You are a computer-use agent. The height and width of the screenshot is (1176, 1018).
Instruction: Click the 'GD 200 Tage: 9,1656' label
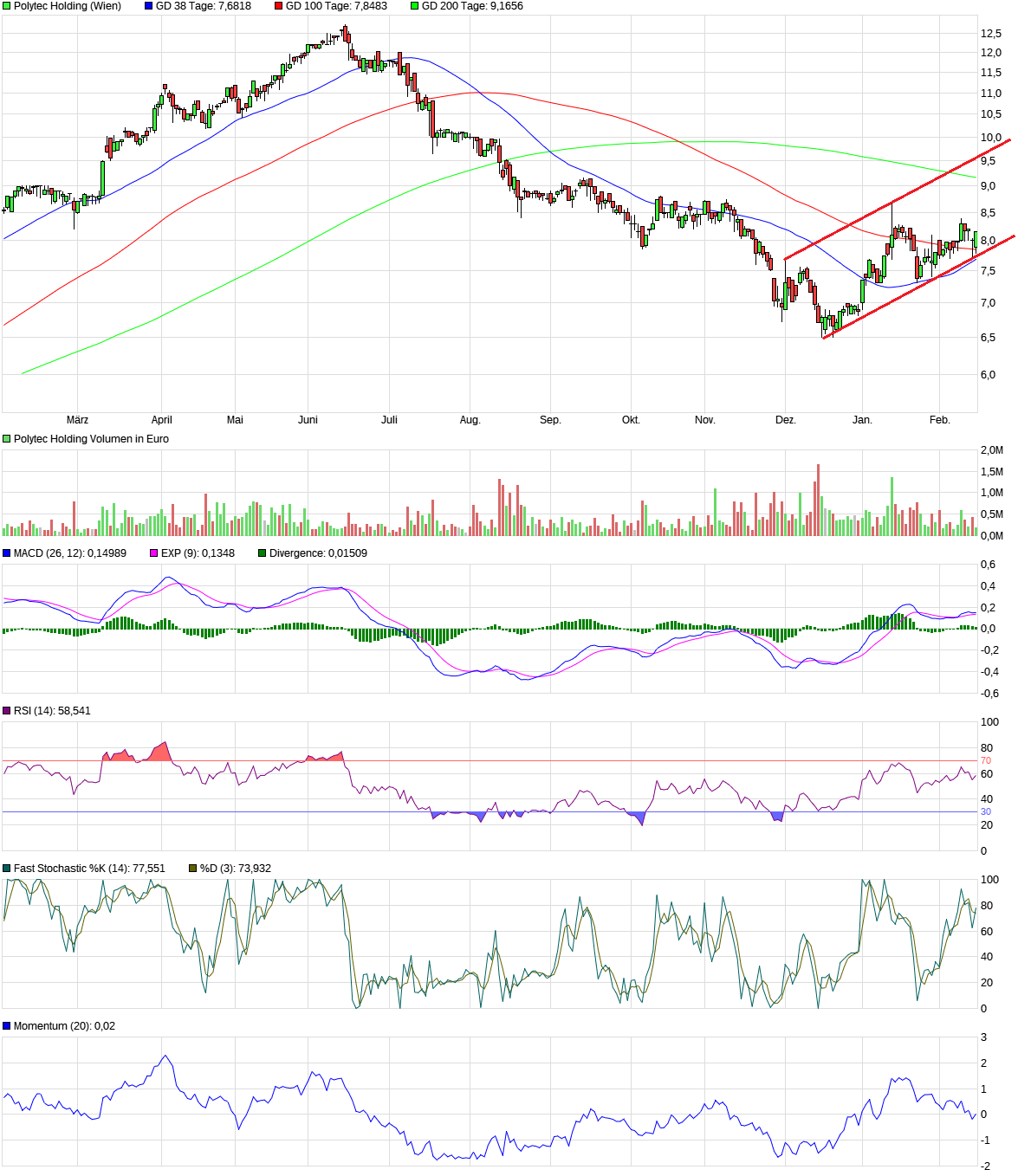point(473,6)
